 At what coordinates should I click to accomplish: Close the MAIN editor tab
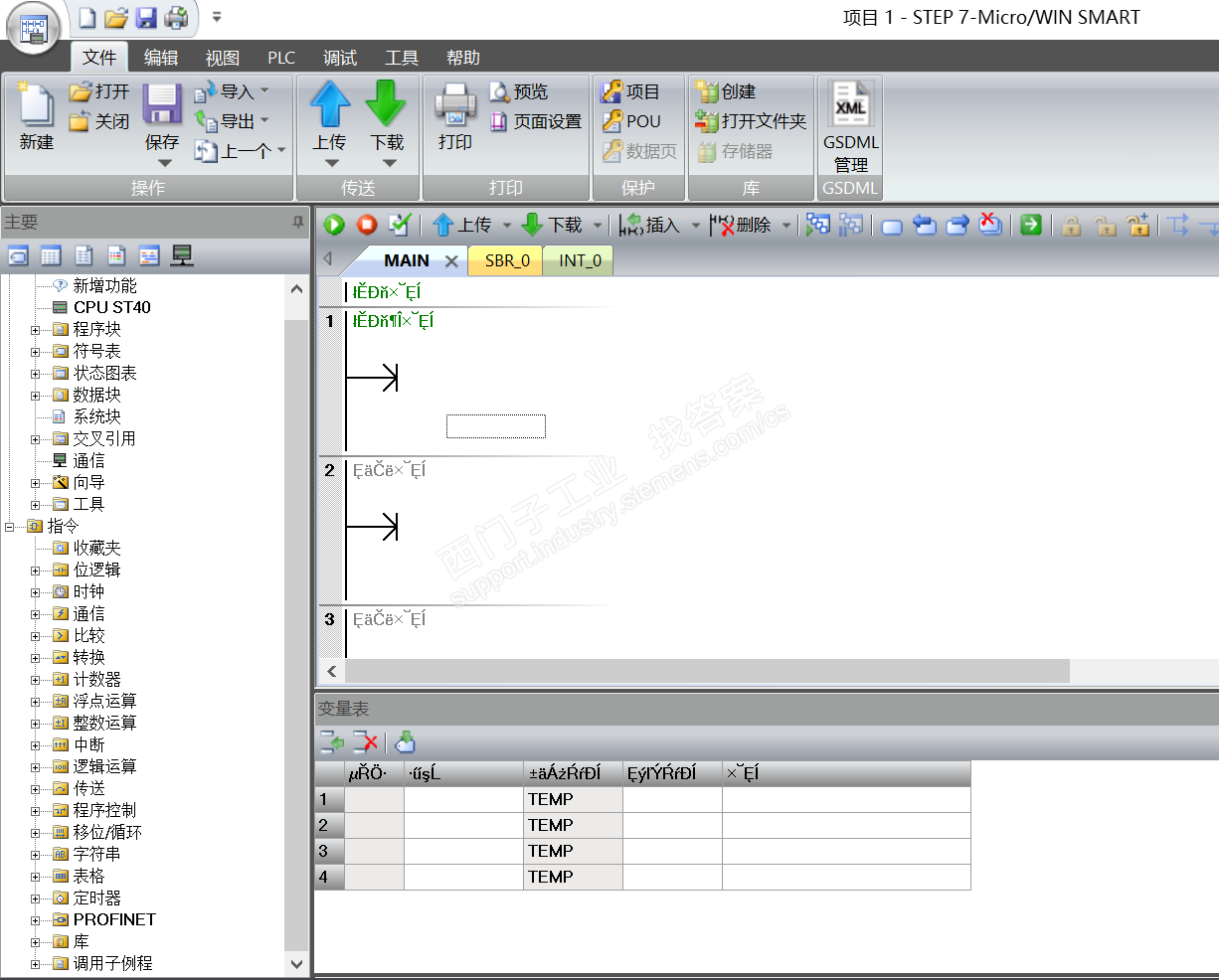pyautogui.click(x=451, y=260)
